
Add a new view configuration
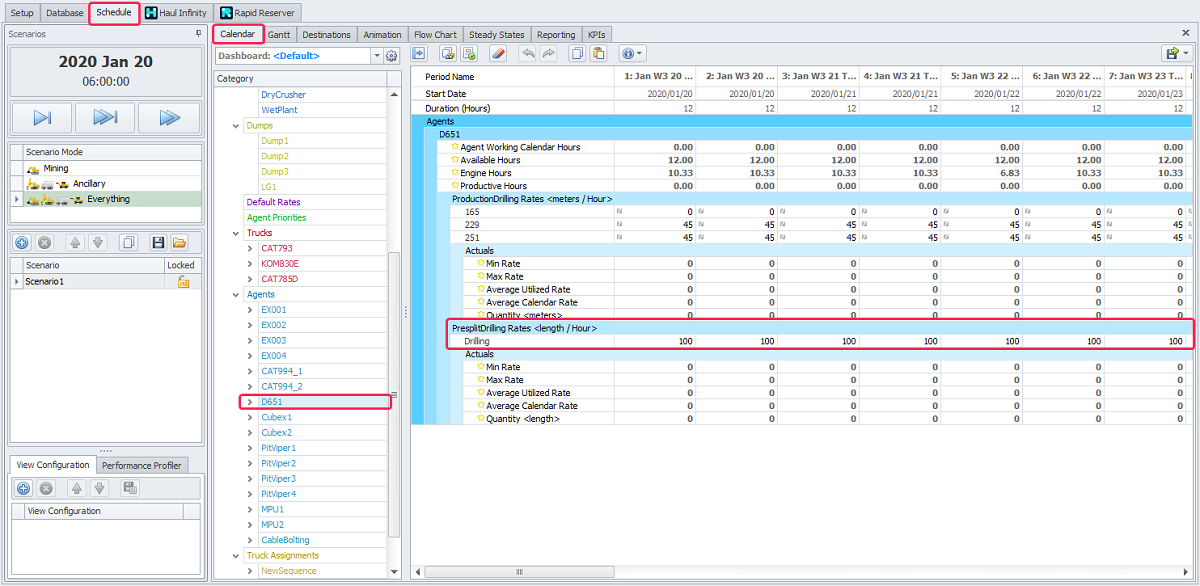tap(22, 488)
